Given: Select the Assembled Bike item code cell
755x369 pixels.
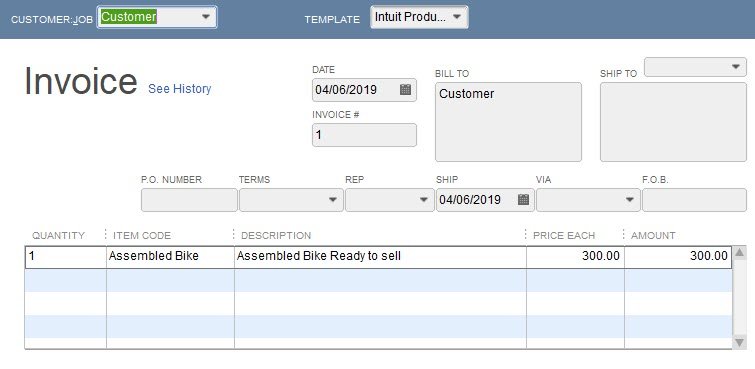Looking at the screenshot, I should point(170,256).
